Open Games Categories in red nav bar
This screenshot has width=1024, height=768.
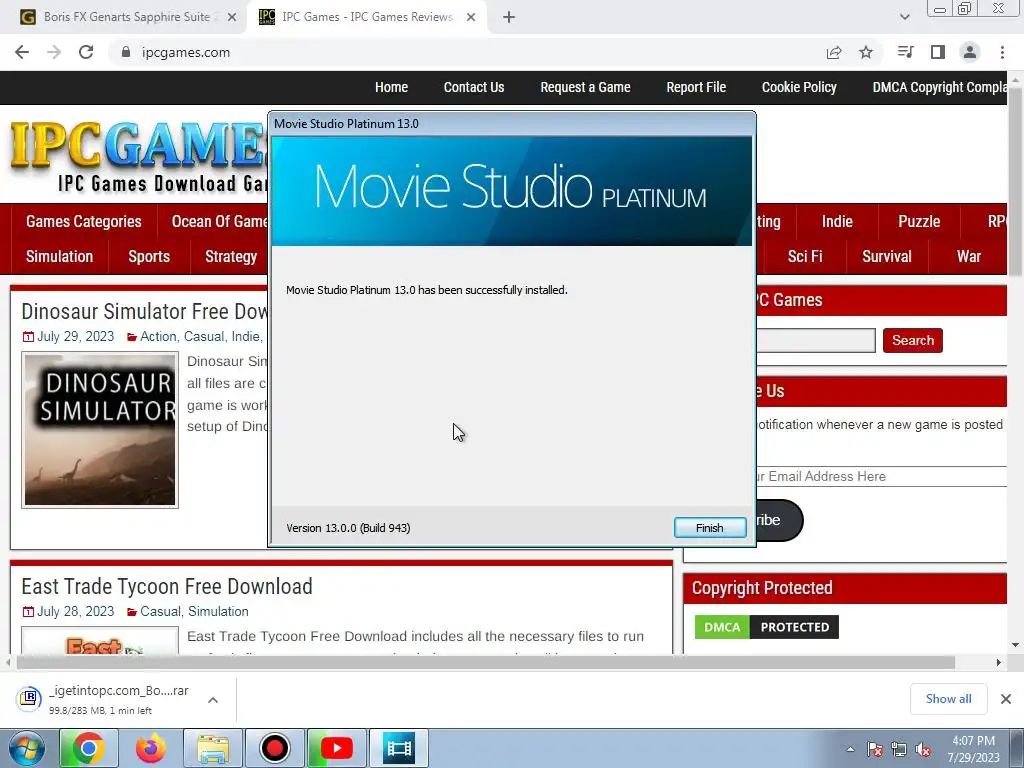84,221
